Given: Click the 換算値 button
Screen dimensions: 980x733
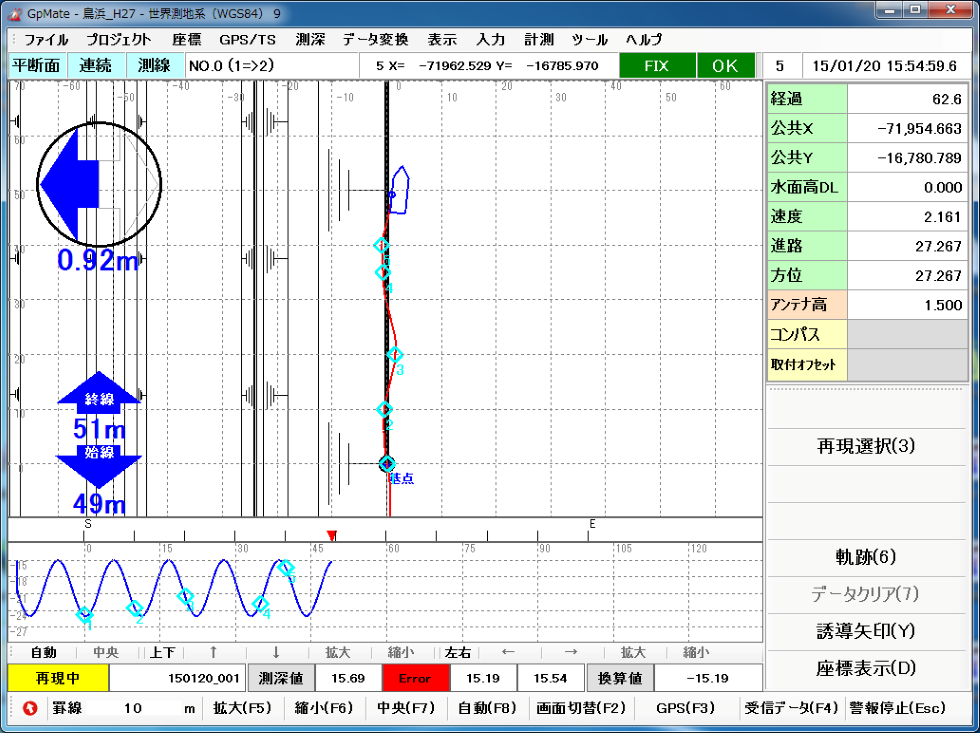Looking at the screenshot, I should (x=619, y=678).
